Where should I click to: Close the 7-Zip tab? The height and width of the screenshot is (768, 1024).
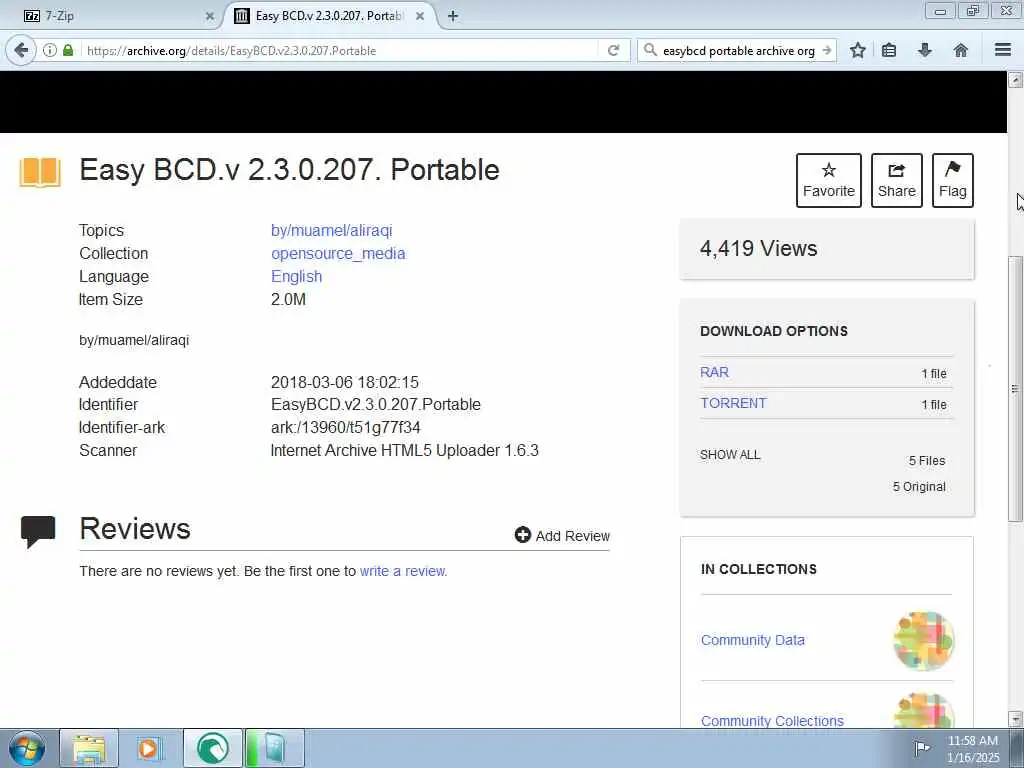click(x=210, y=16)
